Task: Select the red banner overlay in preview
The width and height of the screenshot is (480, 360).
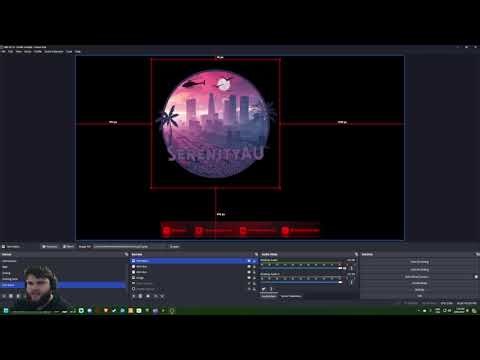Action: click(240, 230)
